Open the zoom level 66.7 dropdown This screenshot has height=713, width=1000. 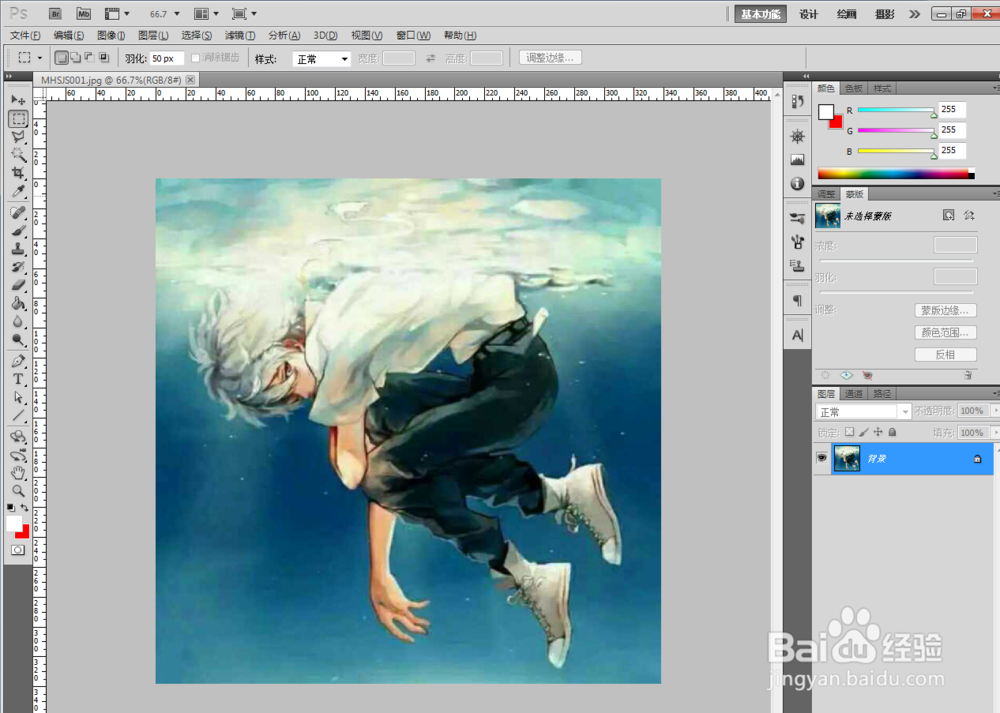[x=177, y=13]
